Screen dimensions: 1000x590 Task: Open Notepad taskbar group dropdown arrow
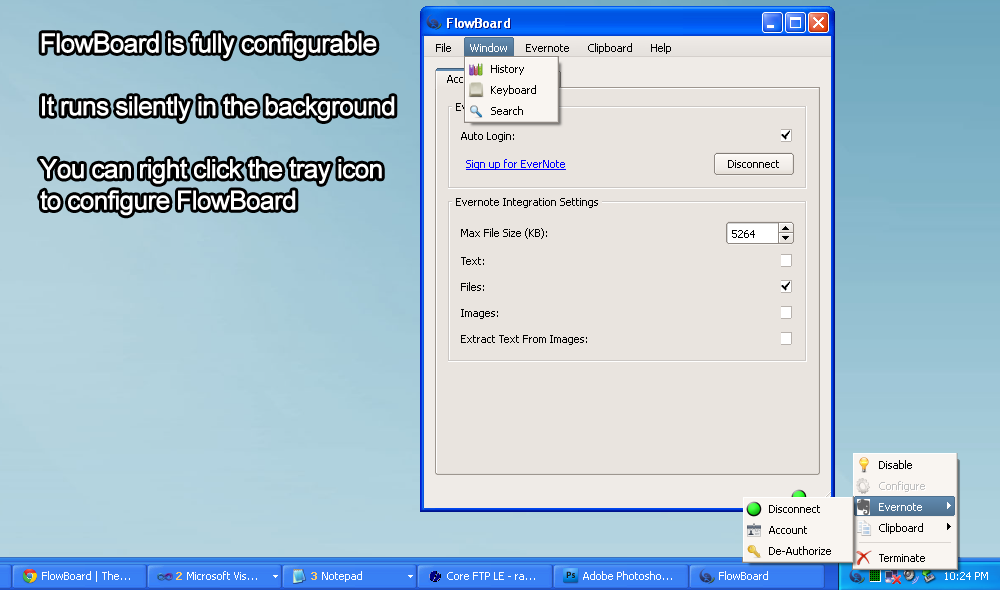410,577
